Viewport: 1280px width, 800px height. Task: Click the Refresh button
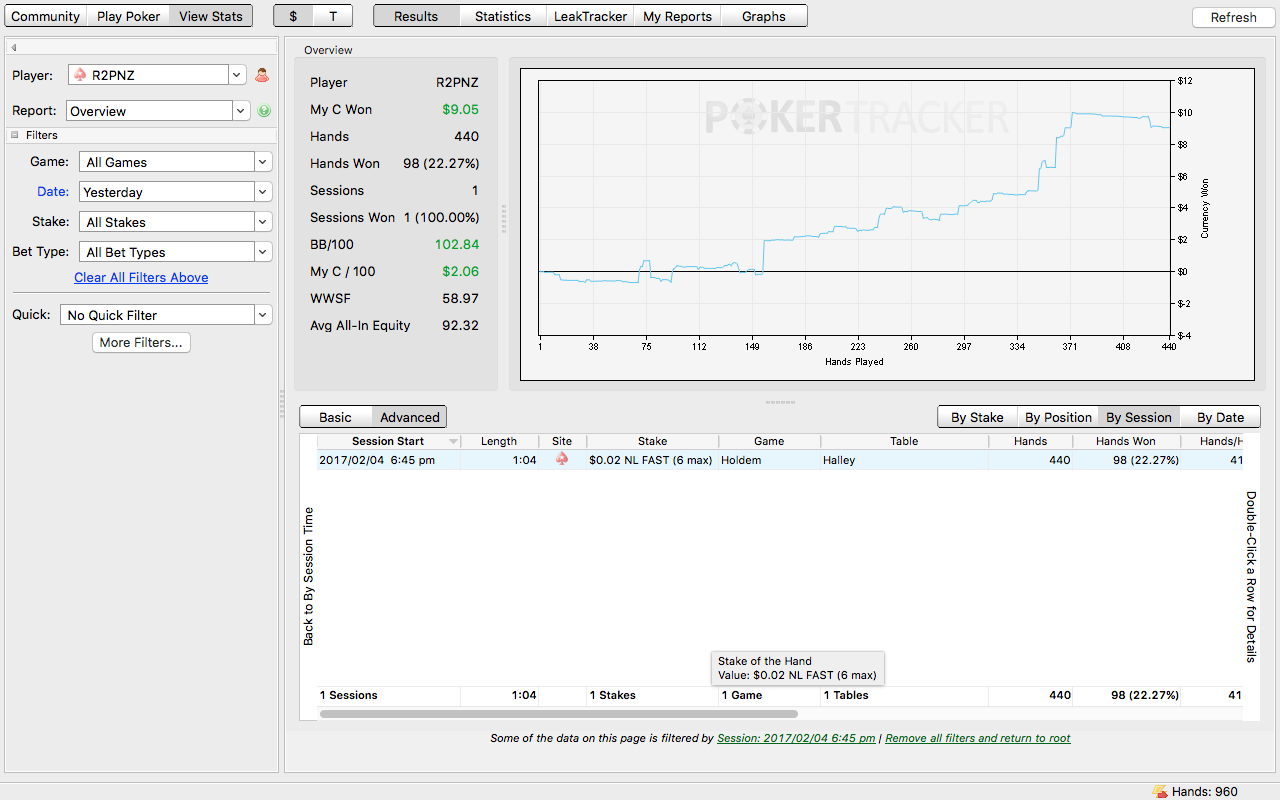pos(1233,17)
